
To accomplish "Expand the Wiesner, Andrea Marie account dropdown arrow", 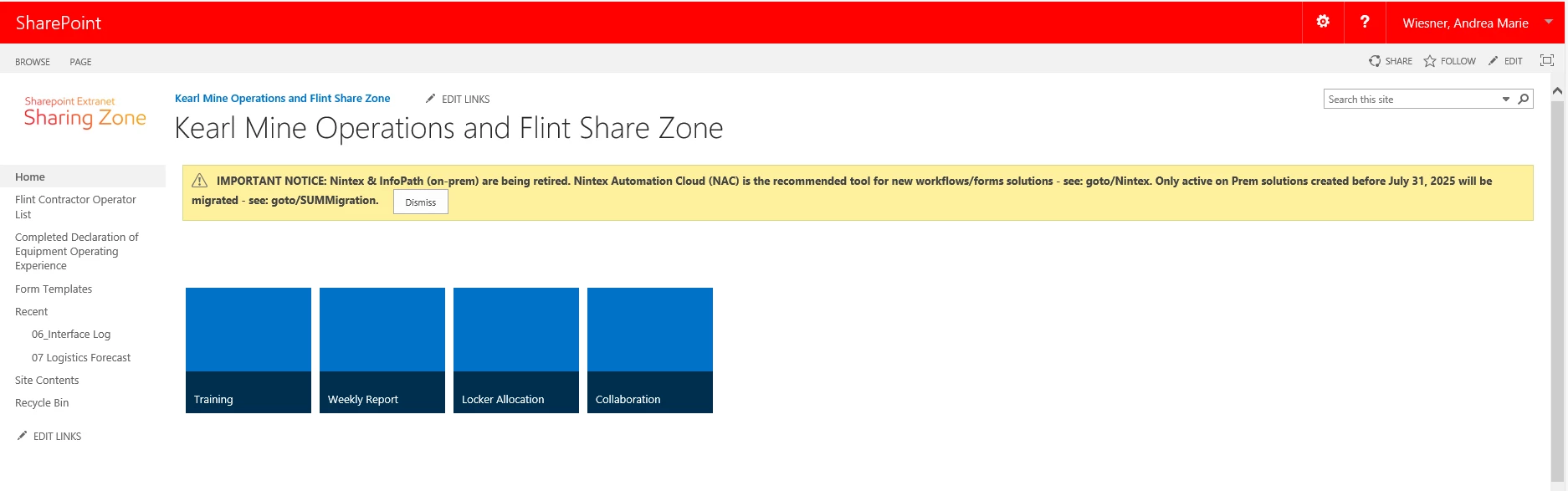I will click(1549, 22).
